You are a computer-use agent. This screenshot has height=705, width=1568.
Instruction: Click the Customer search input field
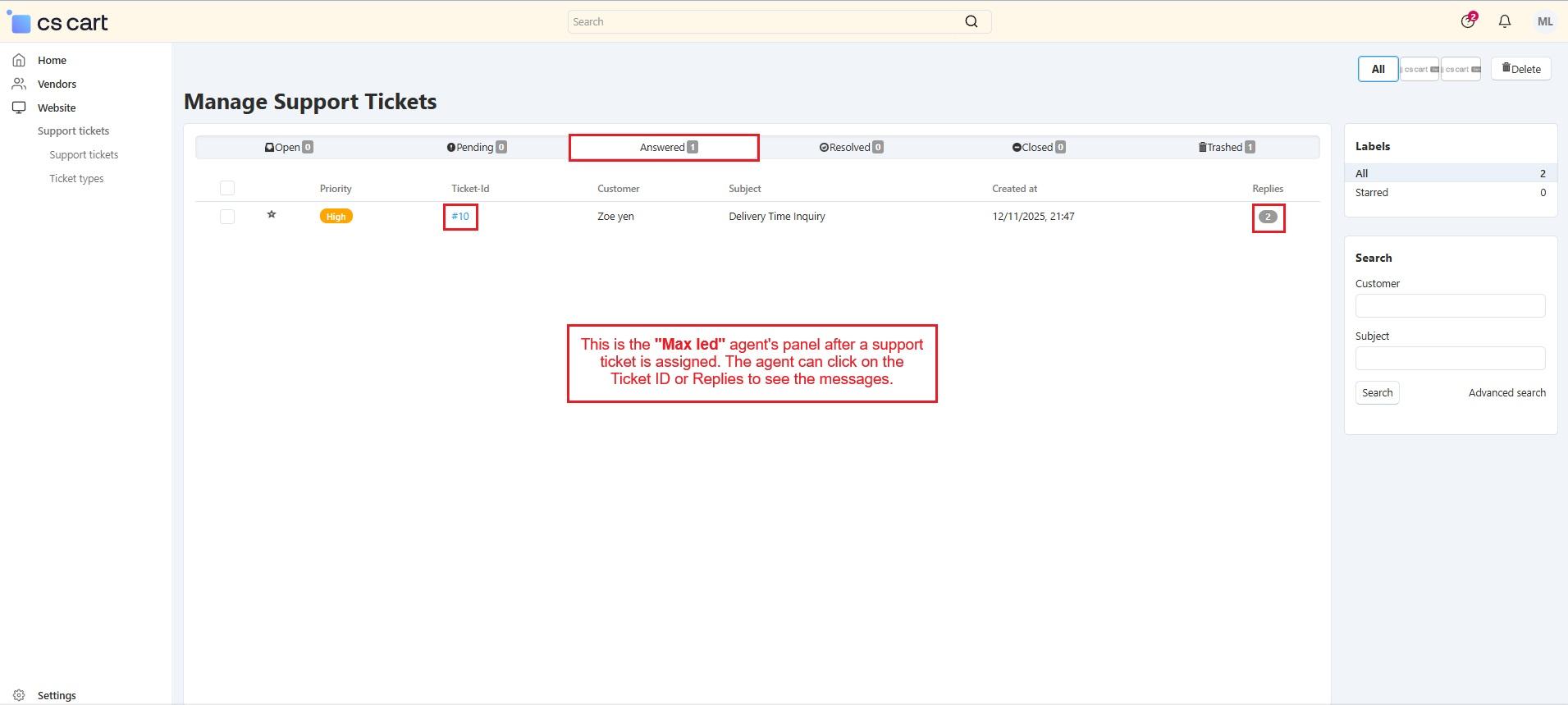[x=1450, y=306]
